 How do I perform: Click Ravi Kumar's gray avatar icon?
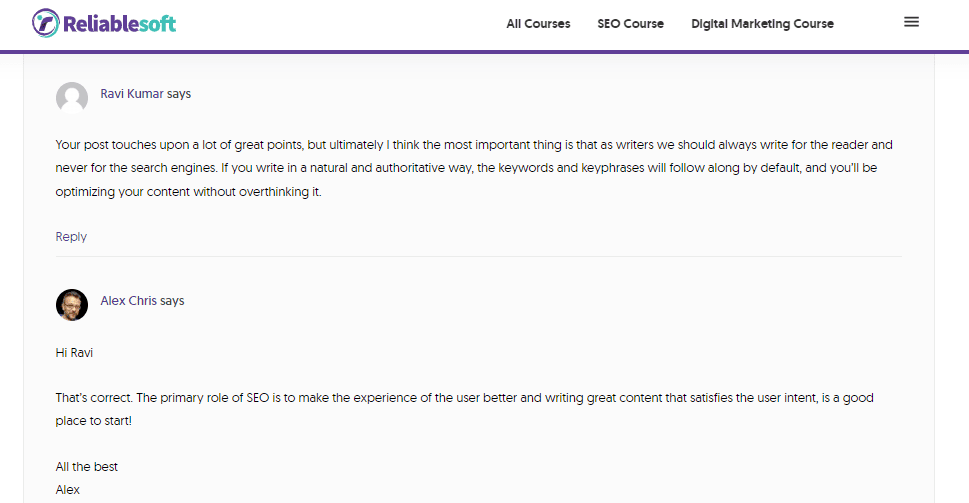pyautogui.click(x=72, y=98)
